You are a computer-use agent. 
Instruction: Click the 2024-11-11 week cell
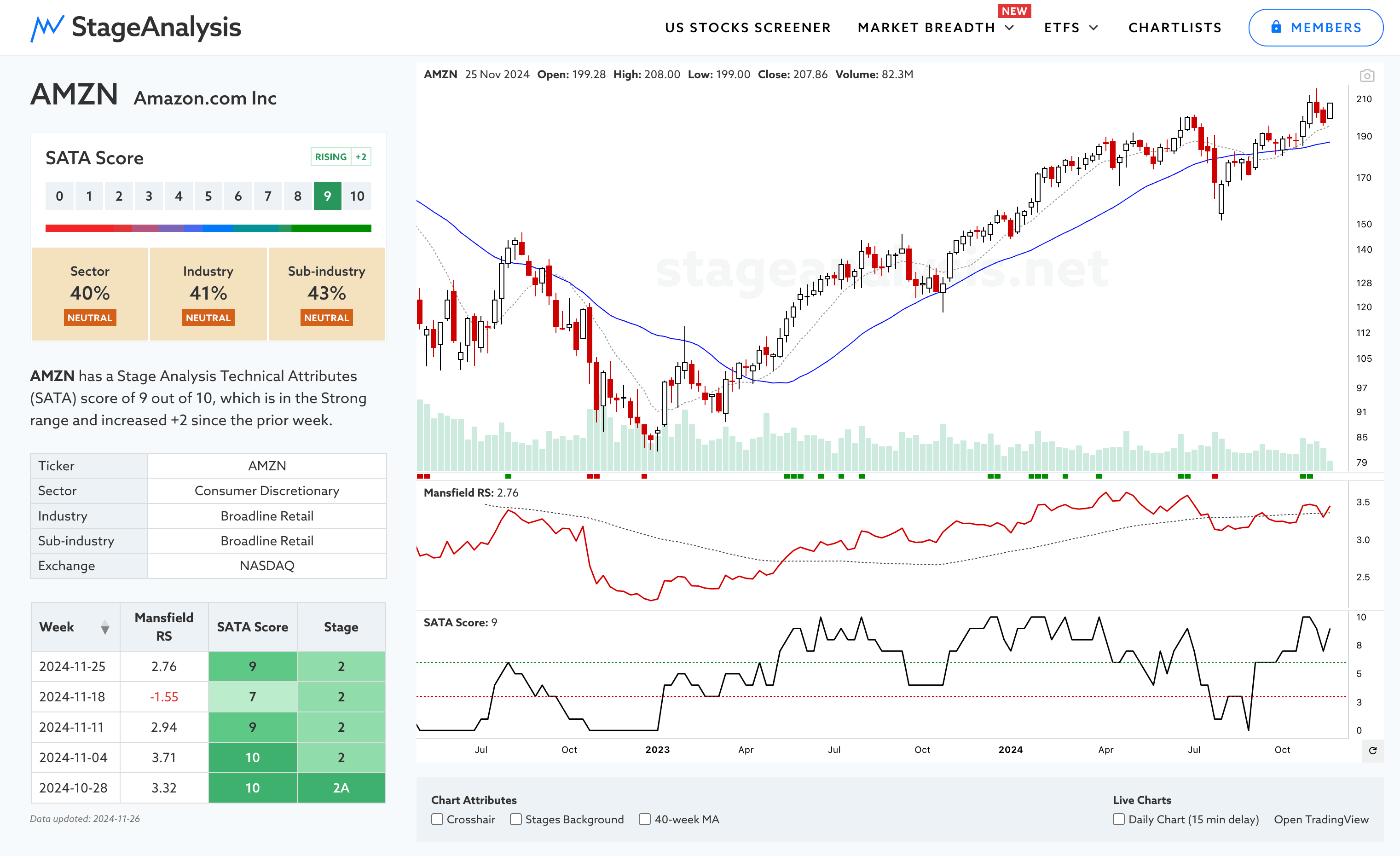[x=75, y=727]
